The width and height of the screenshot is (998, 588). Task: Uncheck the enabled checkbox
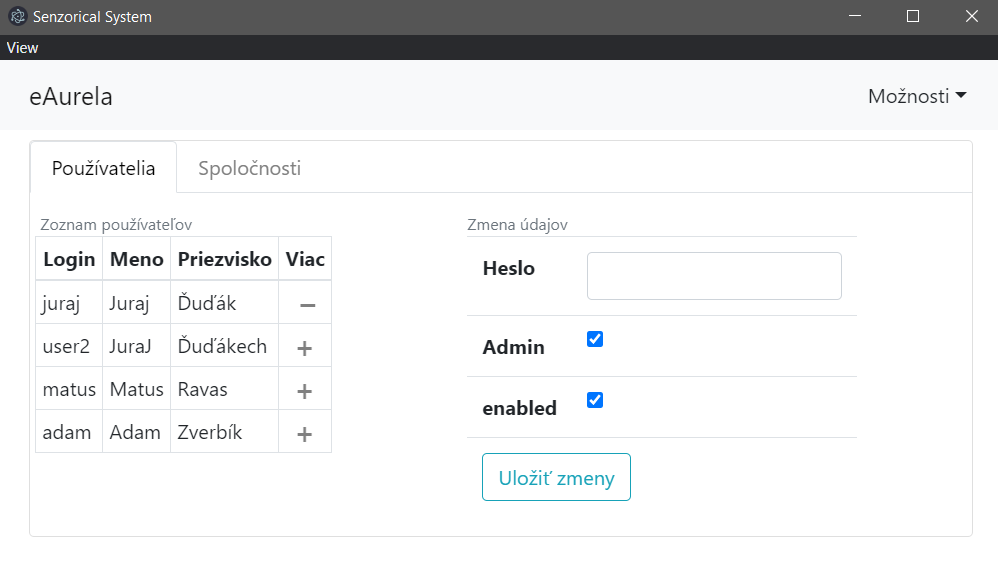coord(595,400)
